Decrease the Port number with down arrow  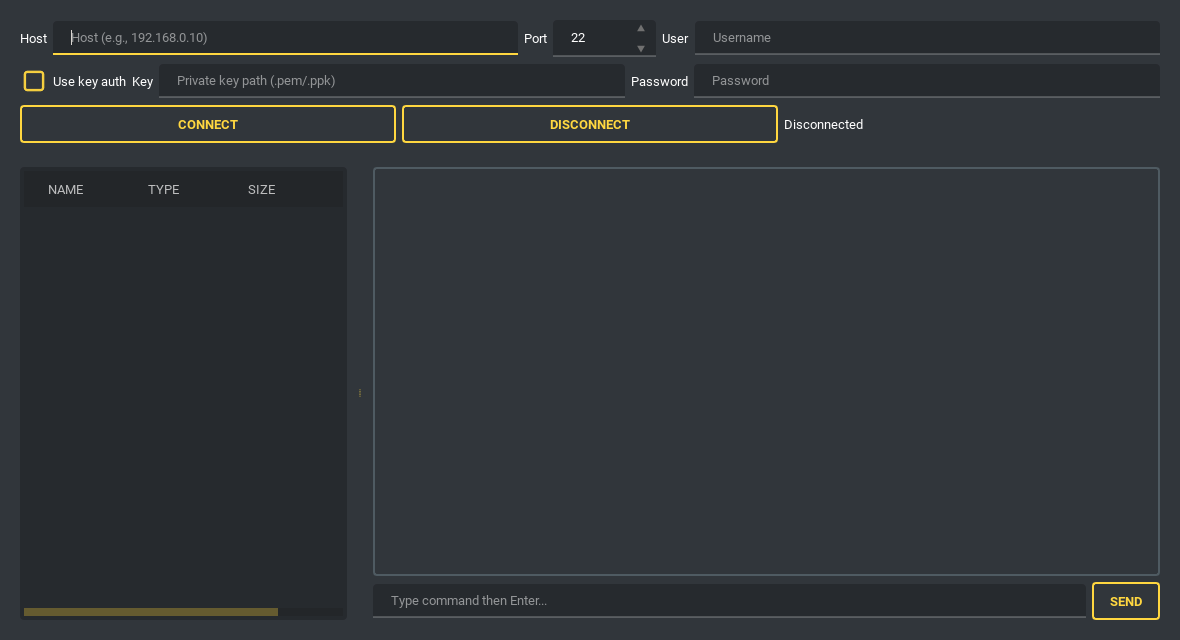click(640, 48)
